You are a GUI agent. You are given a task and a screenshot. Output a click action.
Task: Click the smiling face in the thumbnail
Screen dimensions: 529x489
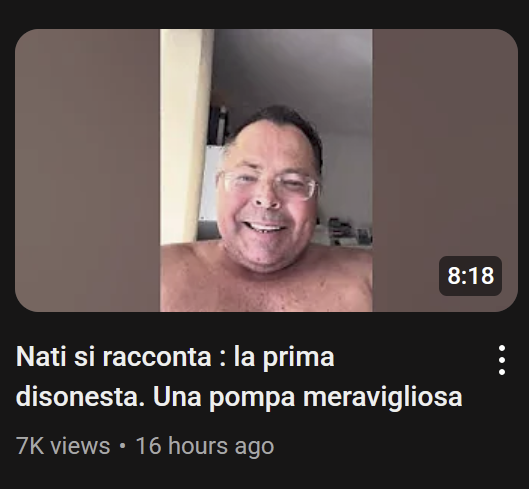[269, 189]
